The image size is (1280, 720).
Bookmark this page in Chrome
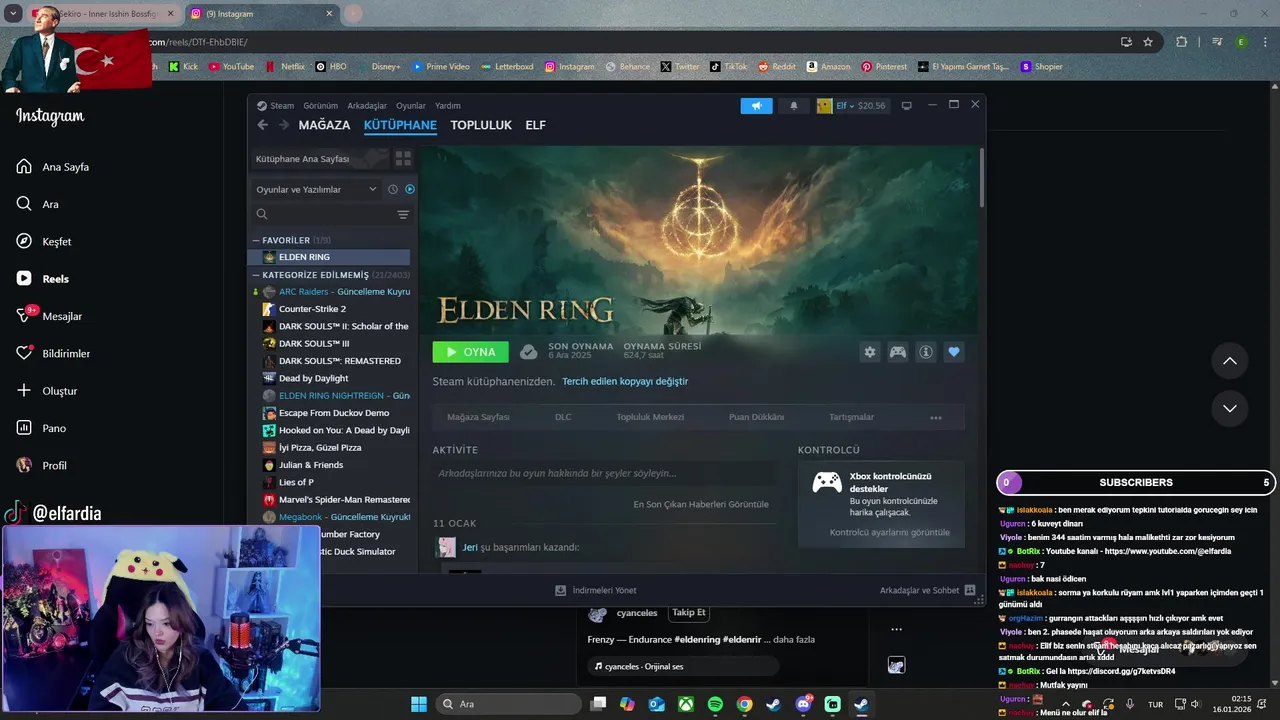[x=1148, y=42]
